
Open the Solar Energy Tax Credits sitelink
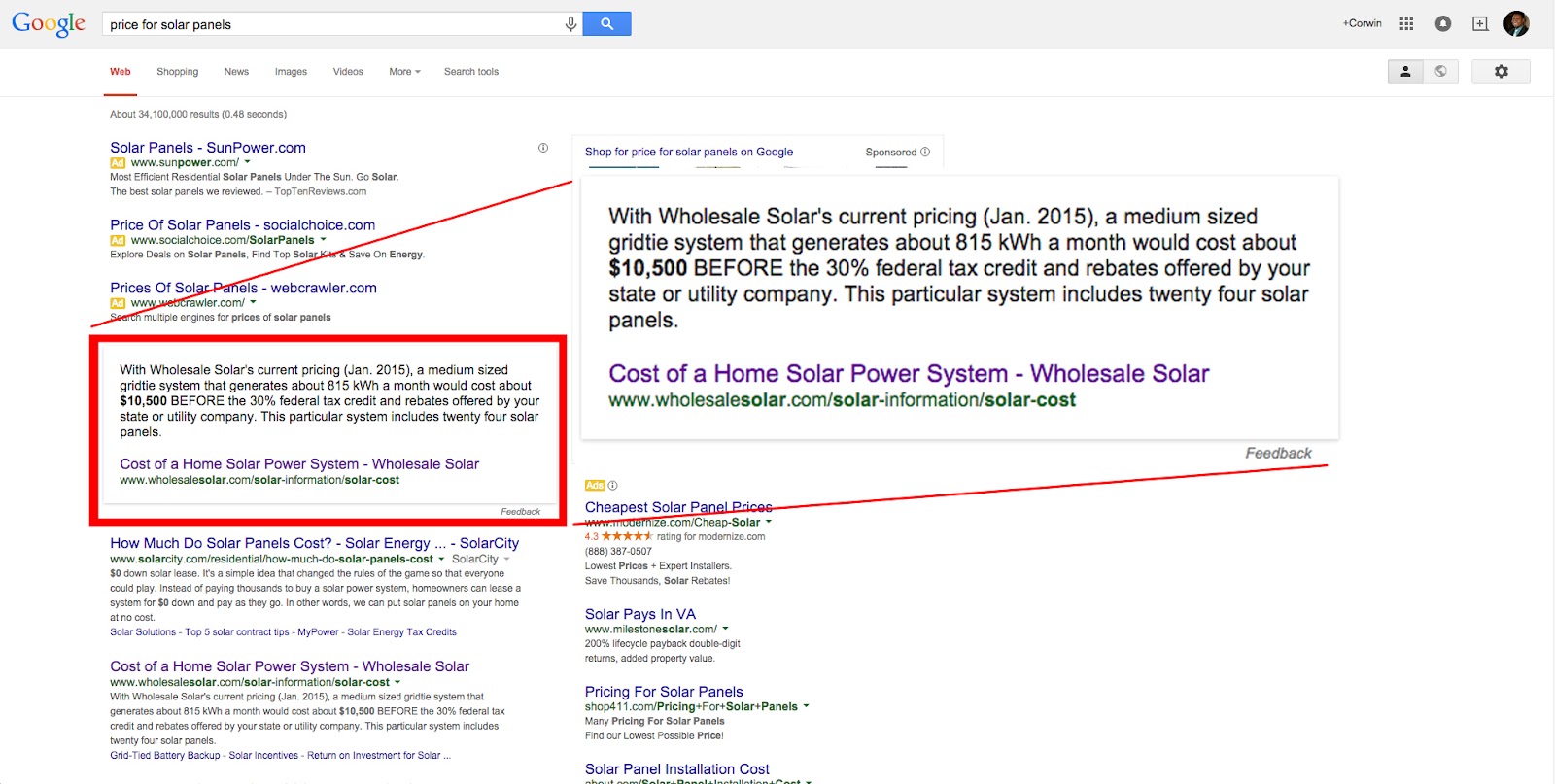402,632
